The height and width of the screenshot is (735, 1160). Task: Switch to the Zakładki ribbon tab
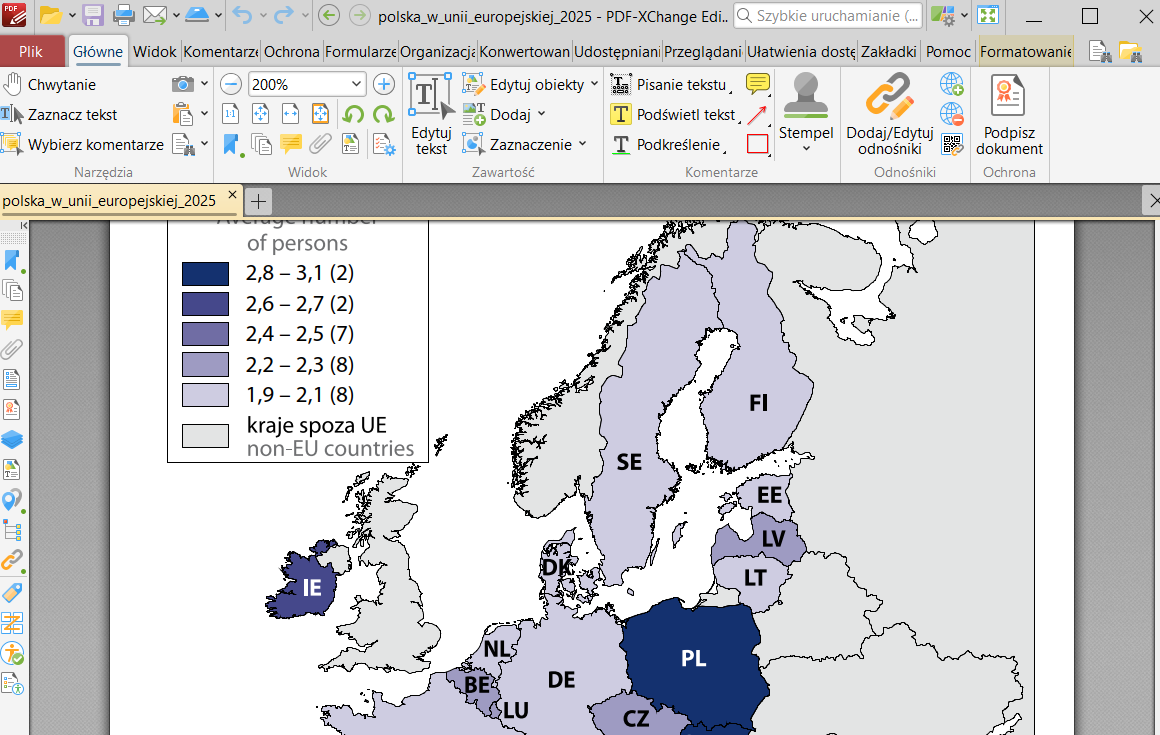888,52
